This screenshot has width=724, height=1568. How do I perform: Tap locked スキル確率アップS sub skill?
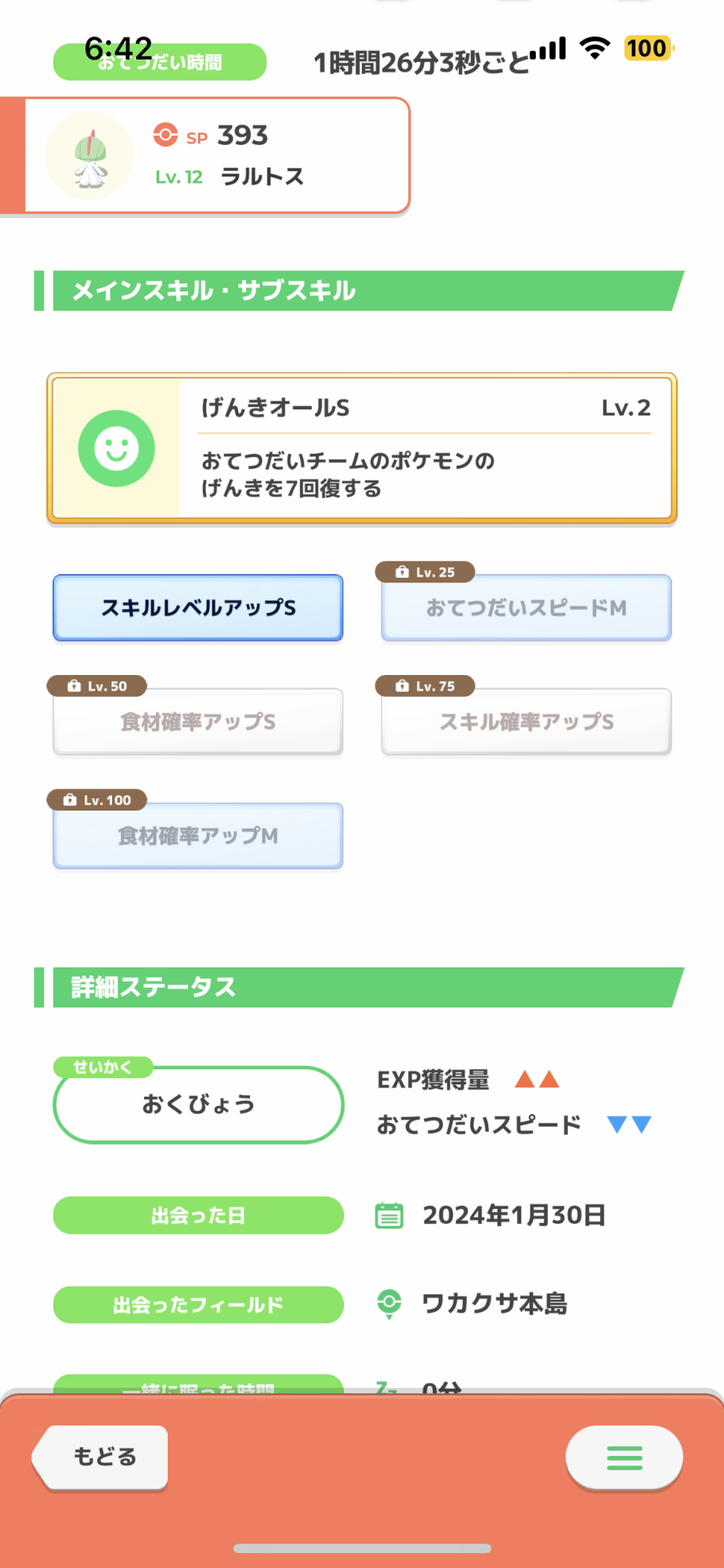tap(526, 721)
